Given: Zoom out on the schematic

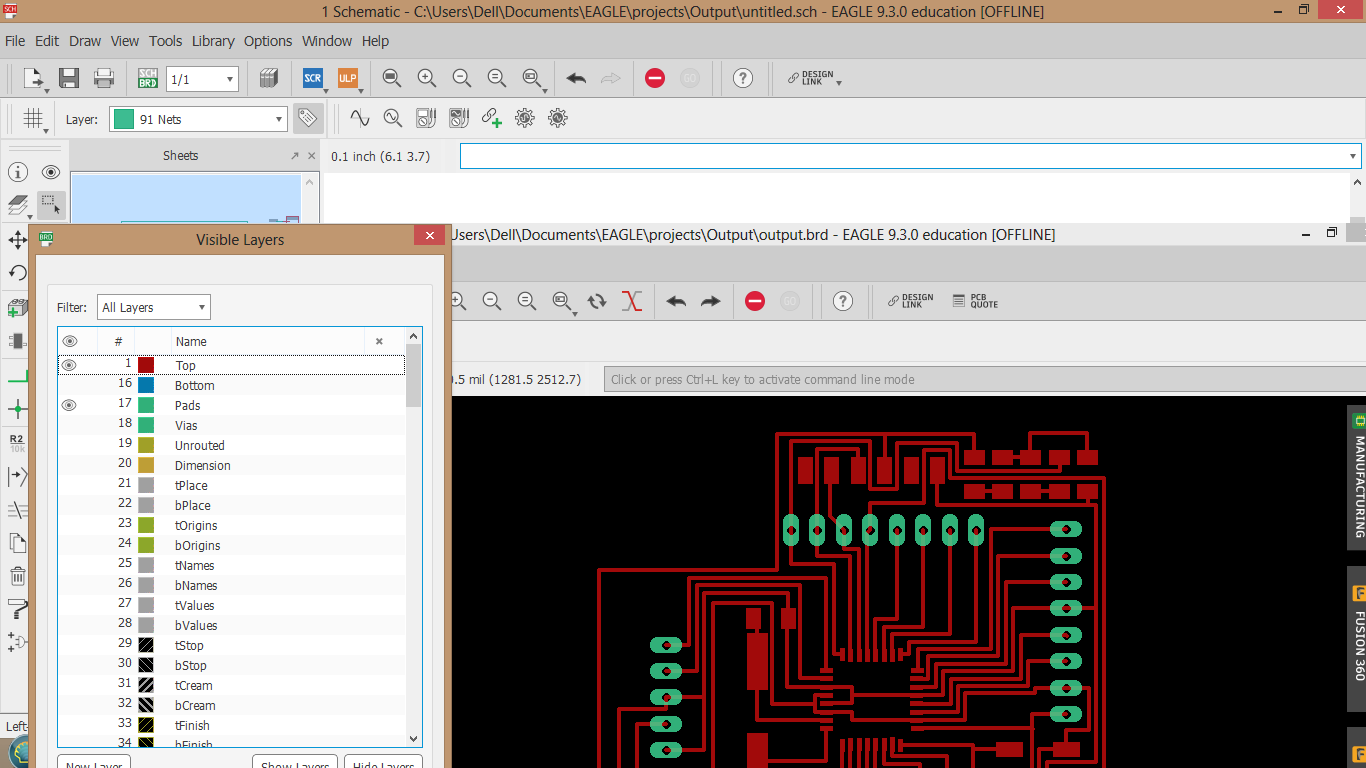Looking at the screenshot, I should [462, 78].
